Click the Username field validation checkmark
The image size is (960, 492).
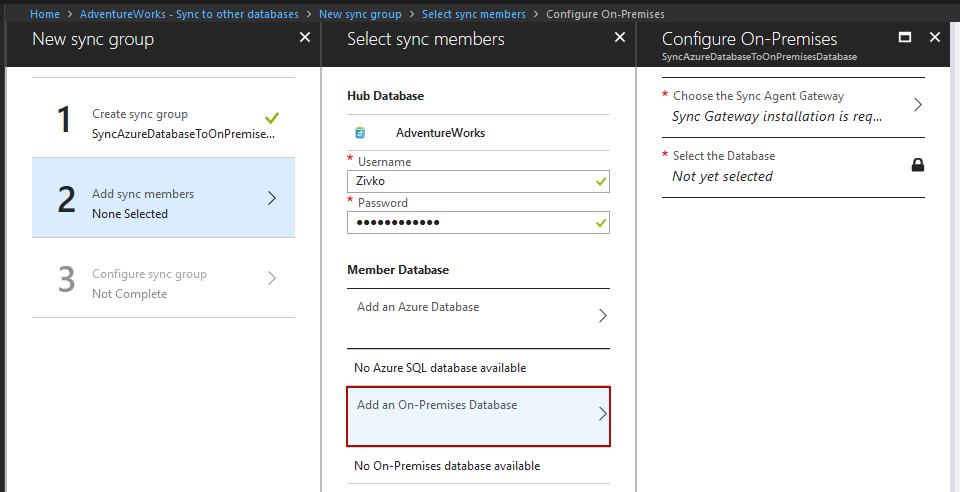click(600, 182)
